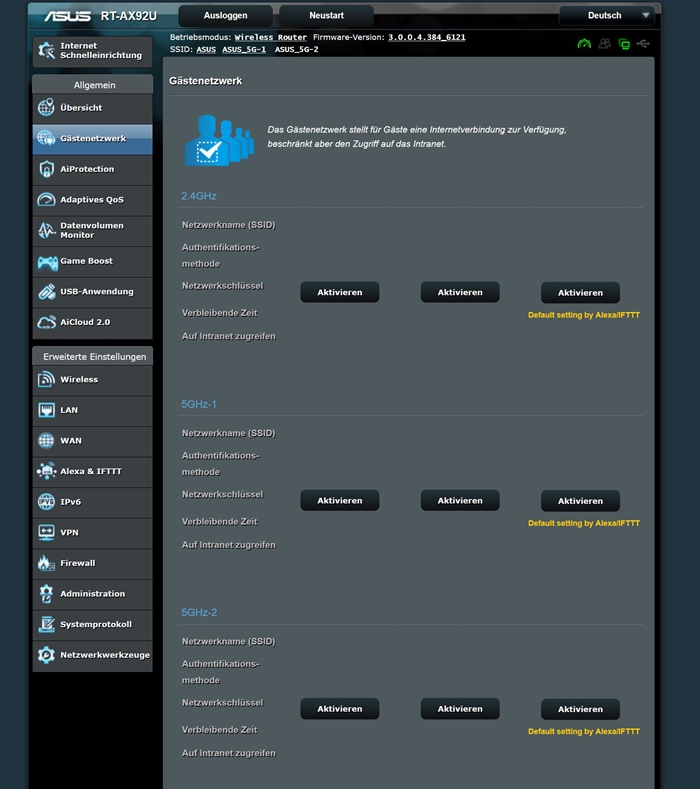Click the 2.4GHz Default setting by Alexa/IFTTT text
Screen dimensions: 700x789
pos(584,315)
